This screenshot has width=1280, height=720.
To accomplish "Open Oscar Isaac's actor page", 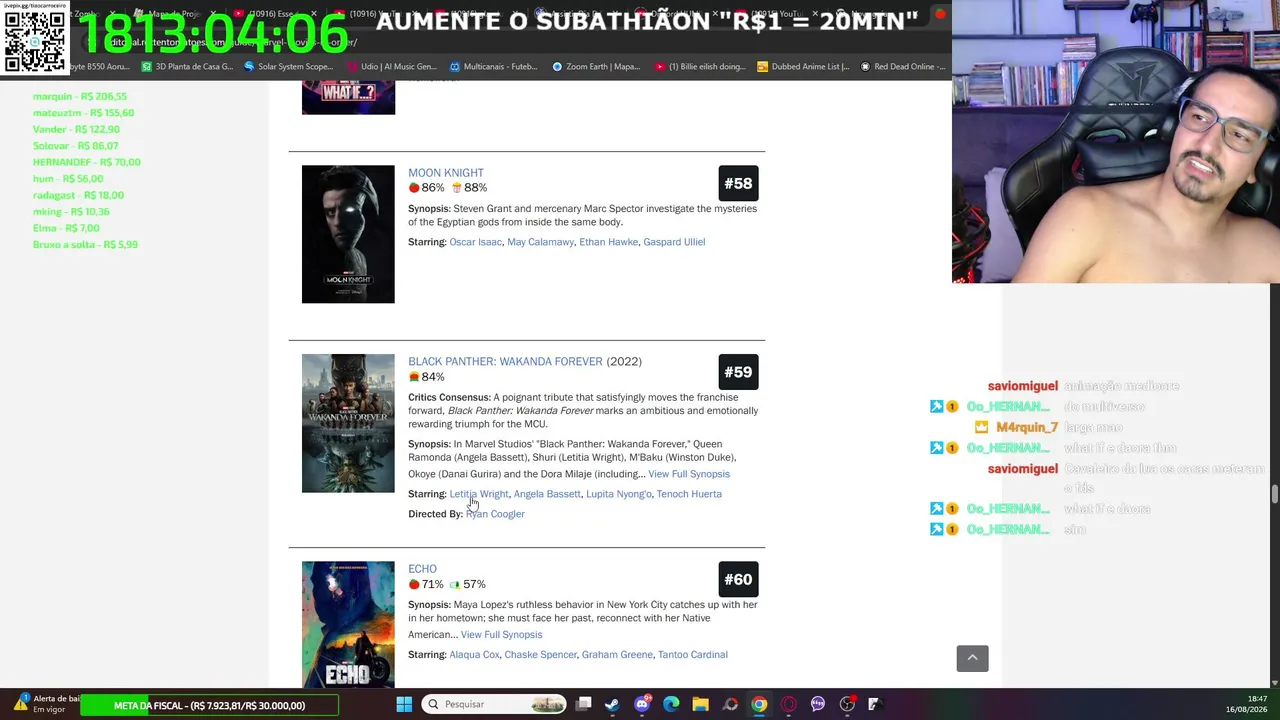I will 475,242.
